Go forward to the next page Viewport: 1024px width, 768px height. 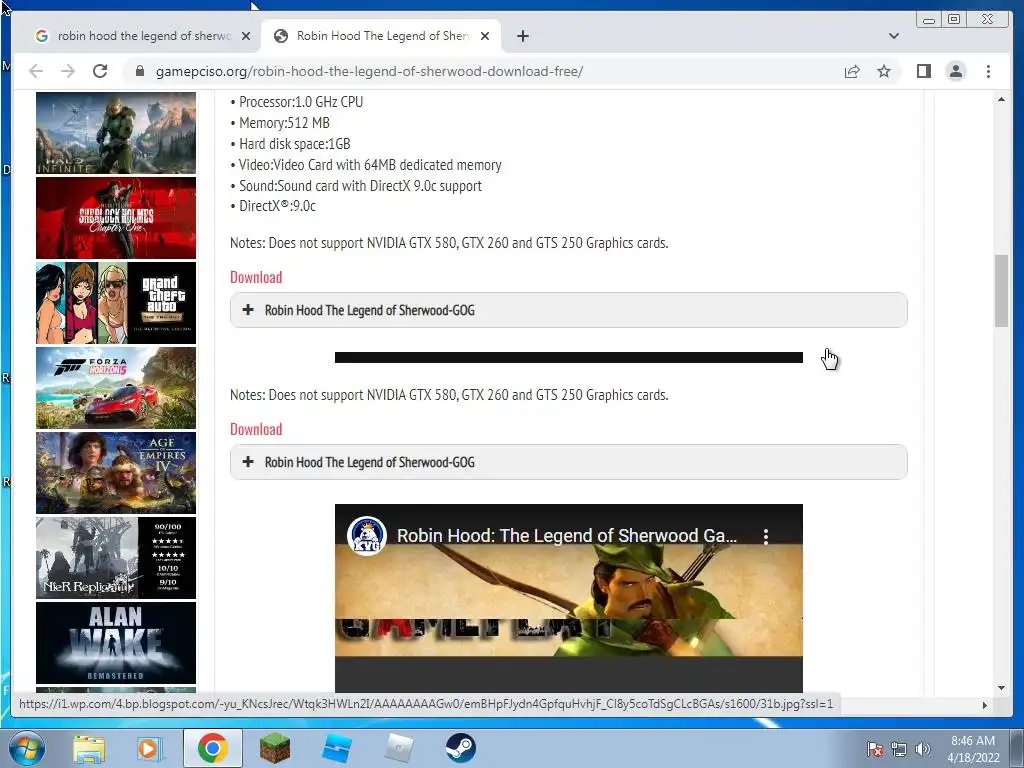pyautogui.click(x=68, y=71)
